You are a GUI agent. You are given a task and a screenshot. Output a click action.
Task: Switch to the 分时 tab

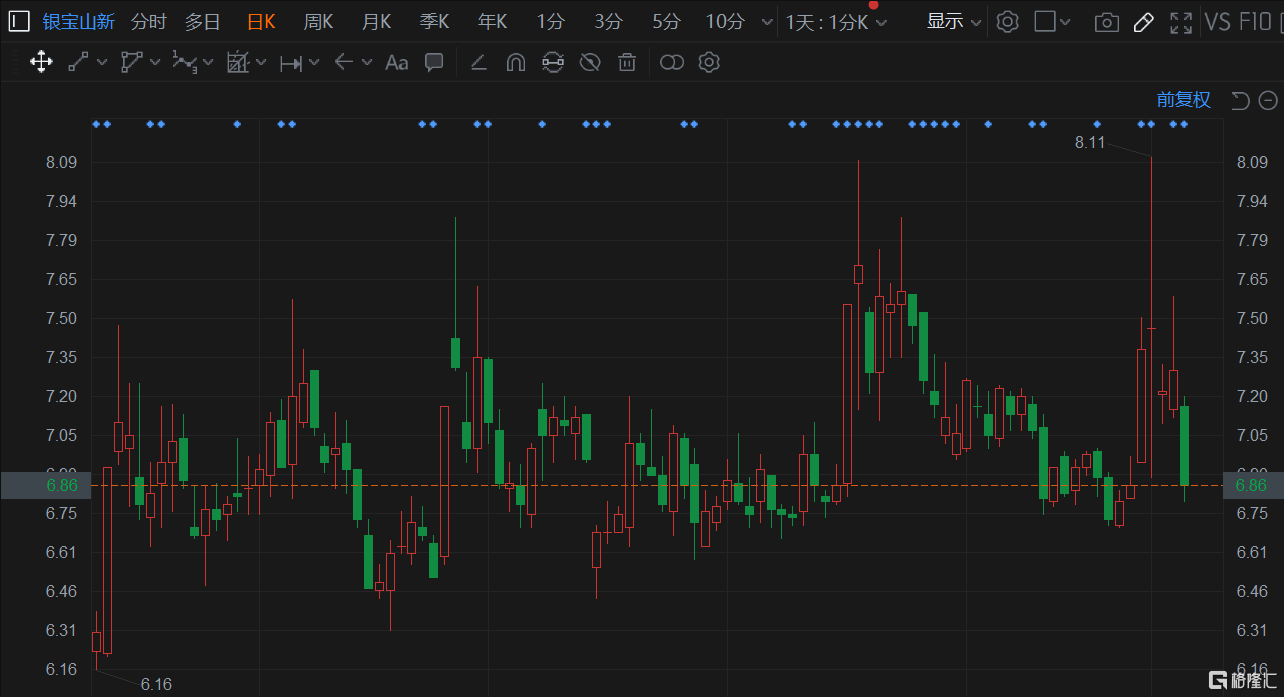(149, 22)
